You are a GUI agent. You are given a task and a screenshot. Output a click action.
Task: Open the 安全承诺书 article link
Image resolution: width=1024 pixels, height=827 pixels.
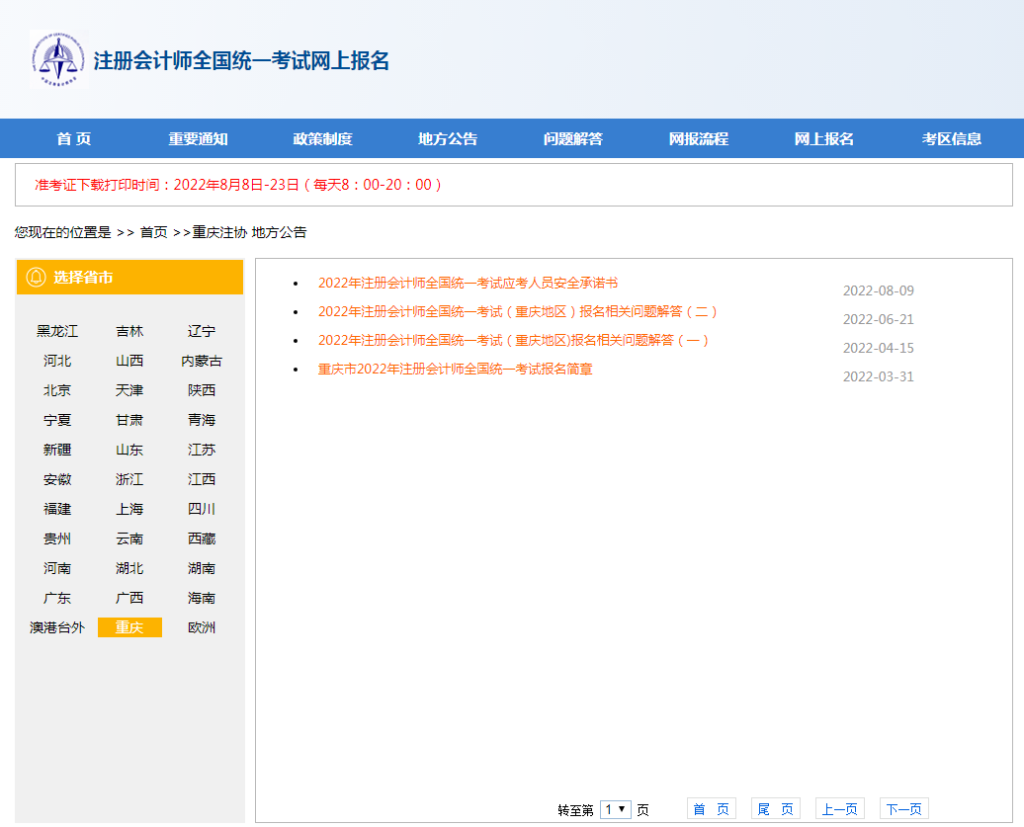[468, 282]
